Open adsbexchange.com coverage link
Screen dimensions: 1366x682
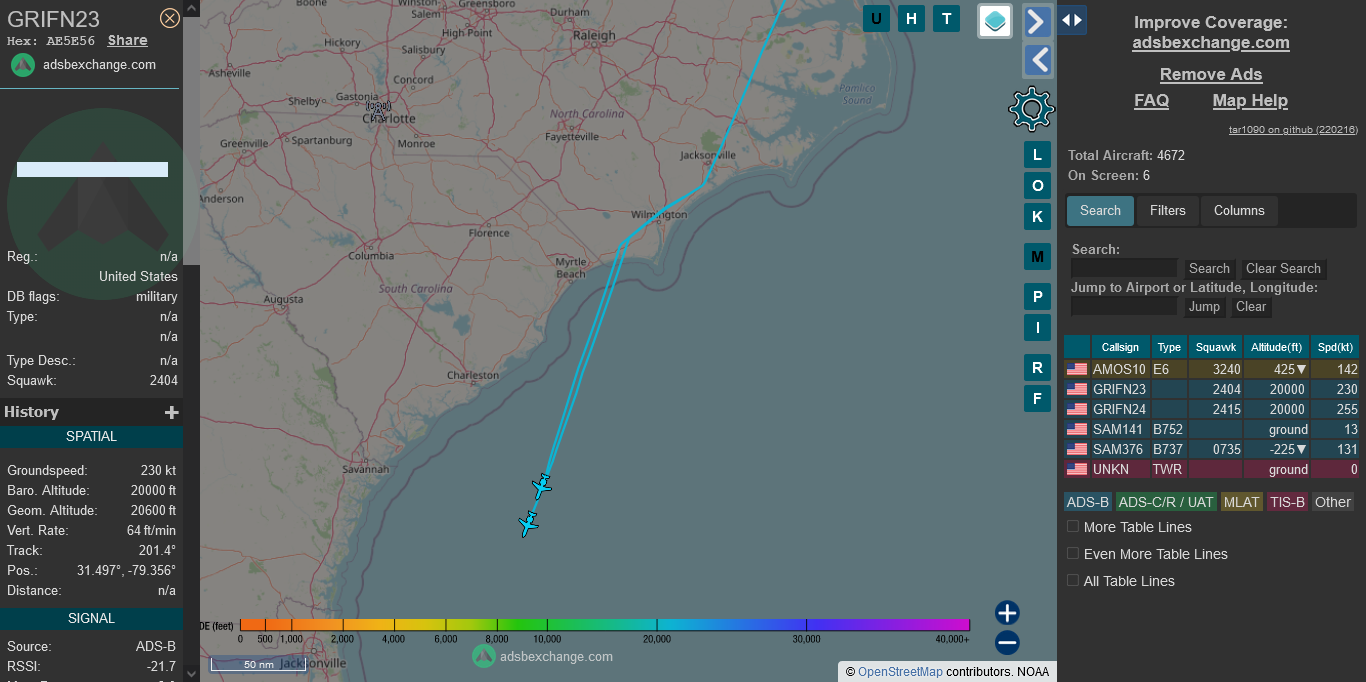[1211, 43]
